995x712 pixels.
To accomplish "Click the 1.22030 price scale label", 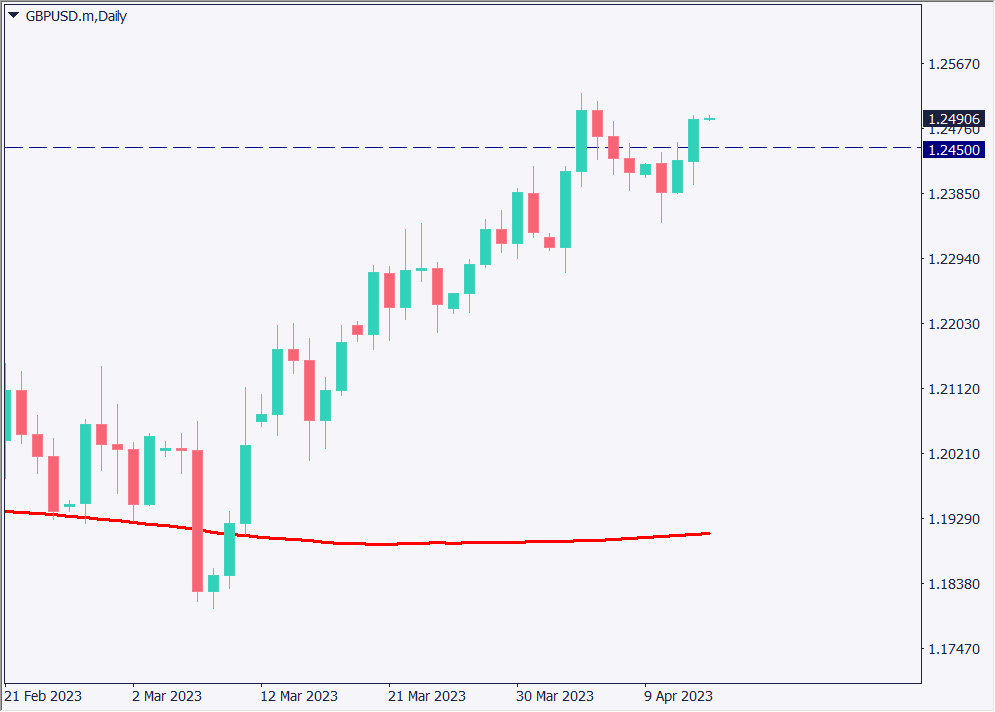I will click(x=954, y=324).
